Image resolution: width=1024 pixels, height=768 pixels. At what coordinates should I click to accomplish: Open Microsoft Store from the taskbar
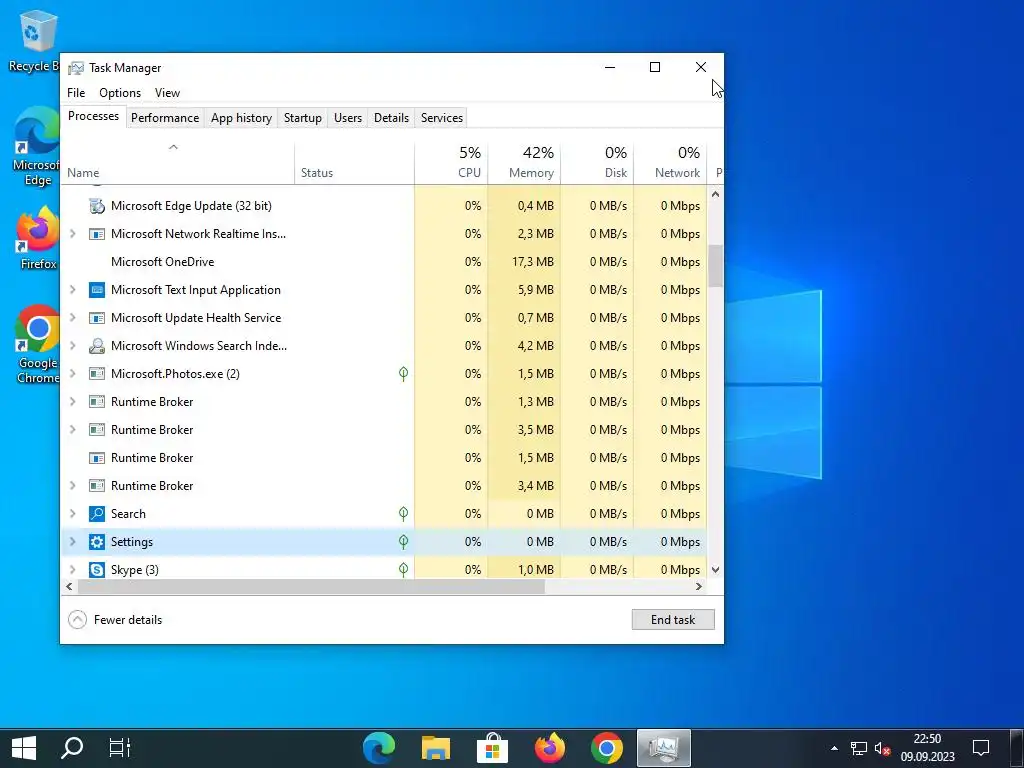coord(492,748)
